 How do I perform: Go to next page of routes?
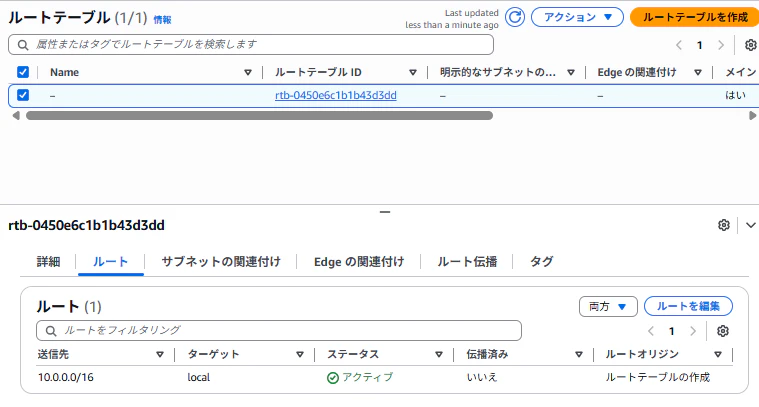tap(693, 331)
